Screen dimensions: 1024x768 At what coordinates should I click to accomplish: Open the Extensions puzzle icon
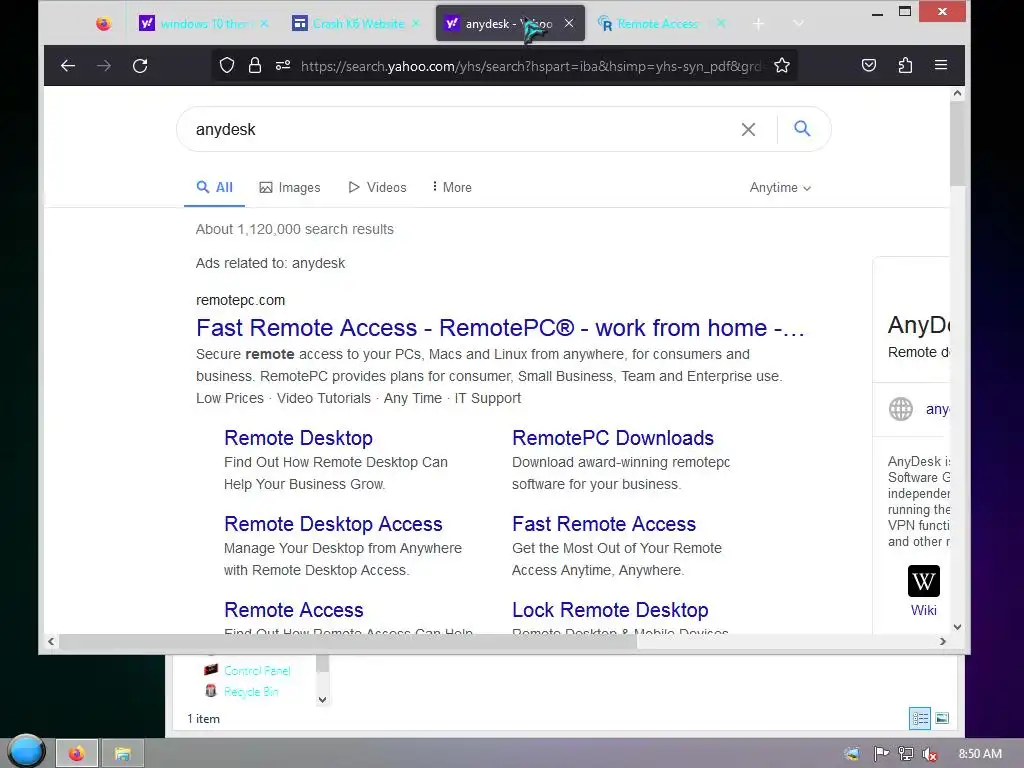pyautogui.click(x=905, y=65)
